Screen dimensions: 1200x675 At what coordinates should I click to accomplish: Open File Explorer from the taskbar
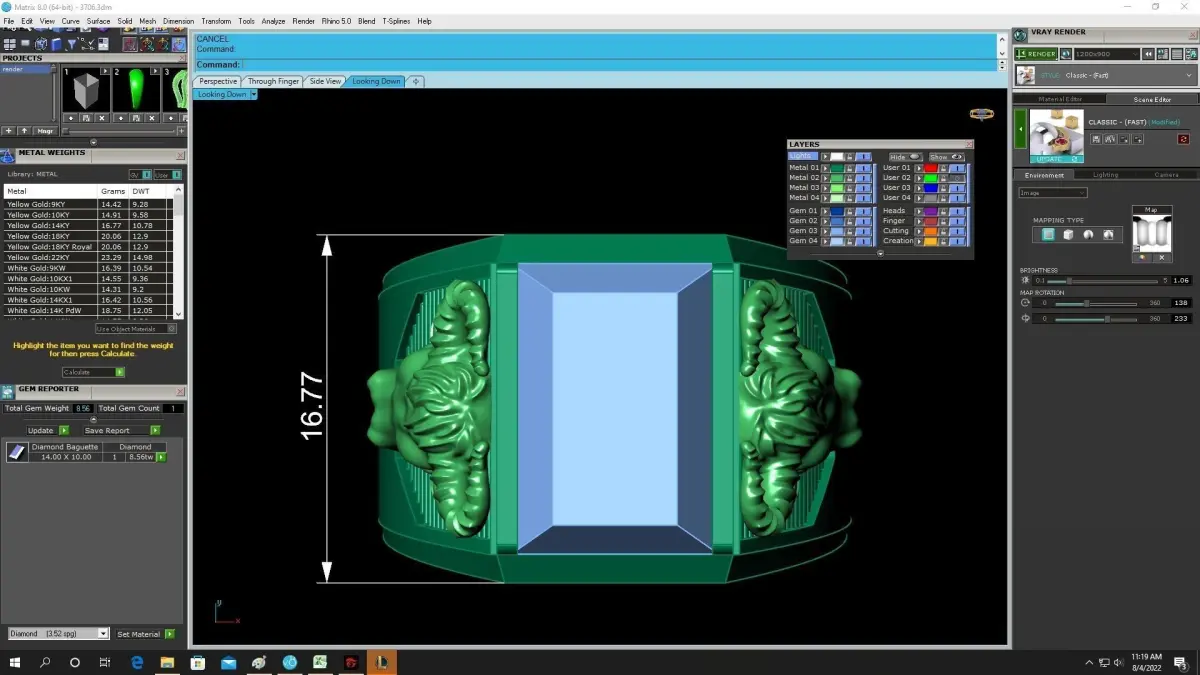(x=167, y=662)
